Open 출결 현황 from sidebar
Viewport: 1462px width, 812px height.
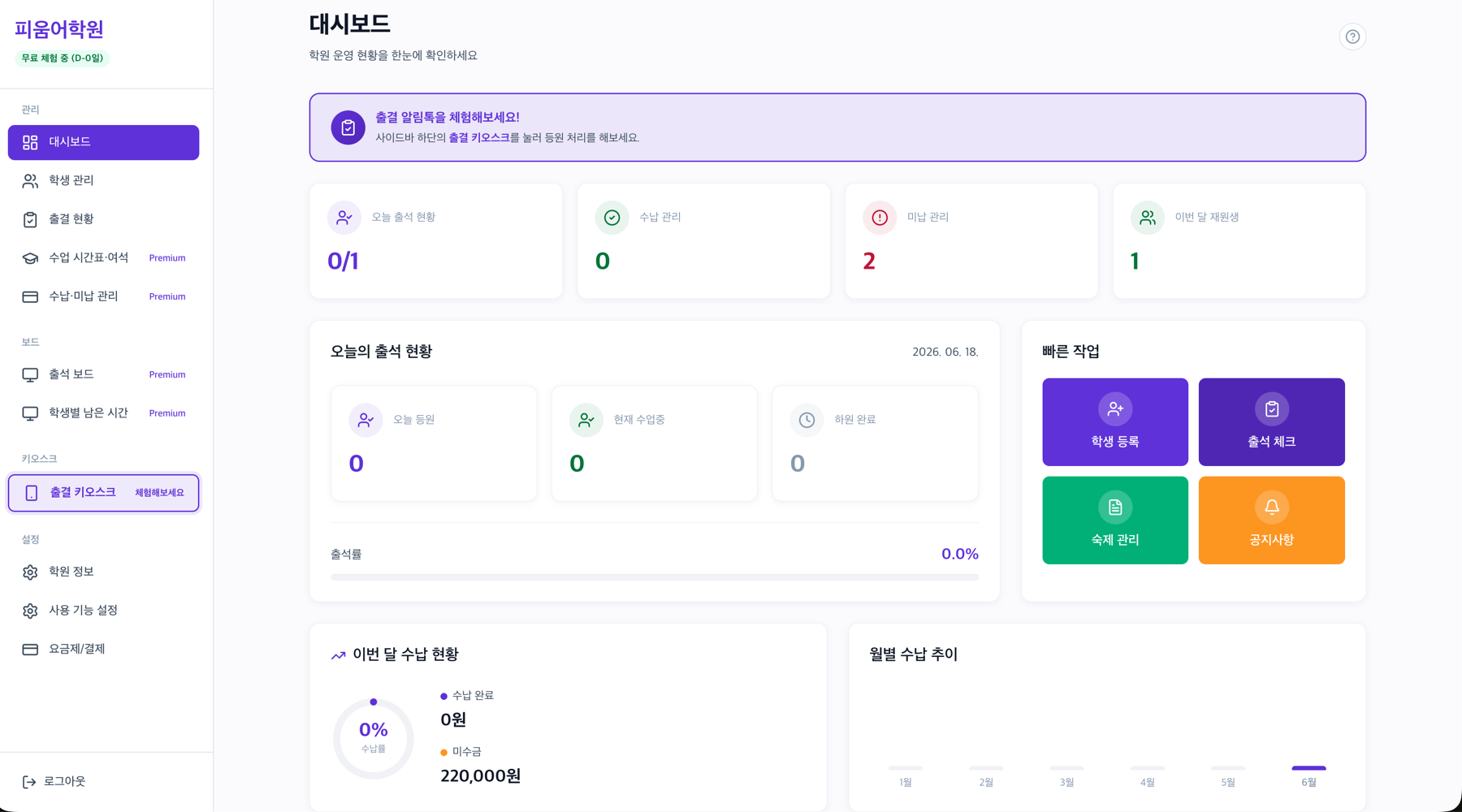click(x=104, y=219)
